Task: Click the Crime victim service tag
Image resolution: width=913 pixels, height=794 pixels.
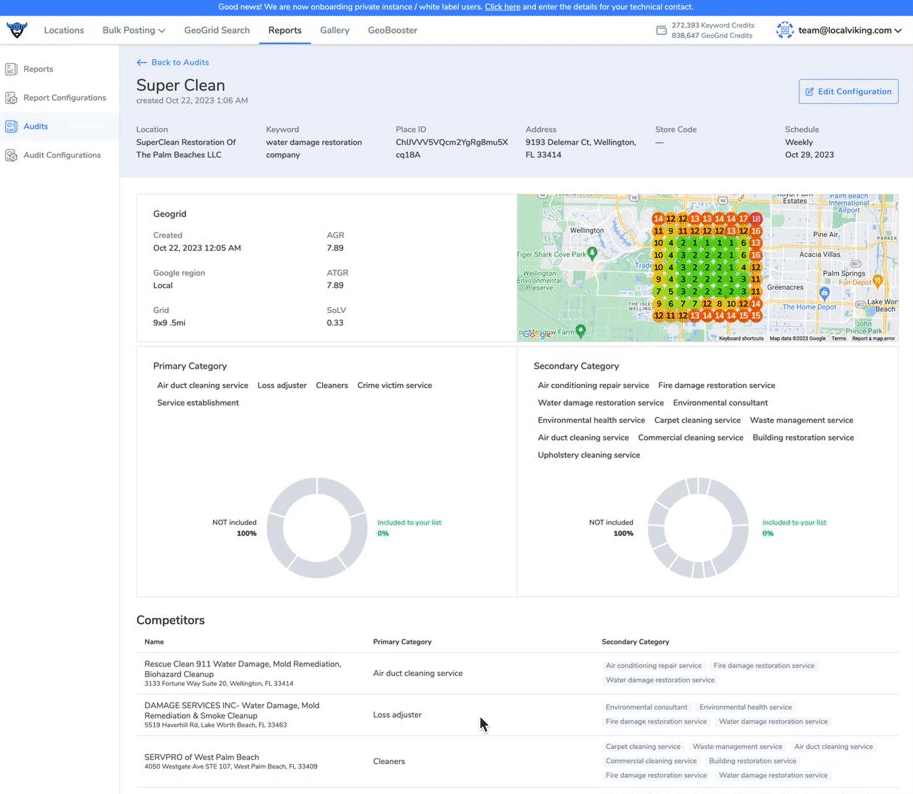Action: 395,385
